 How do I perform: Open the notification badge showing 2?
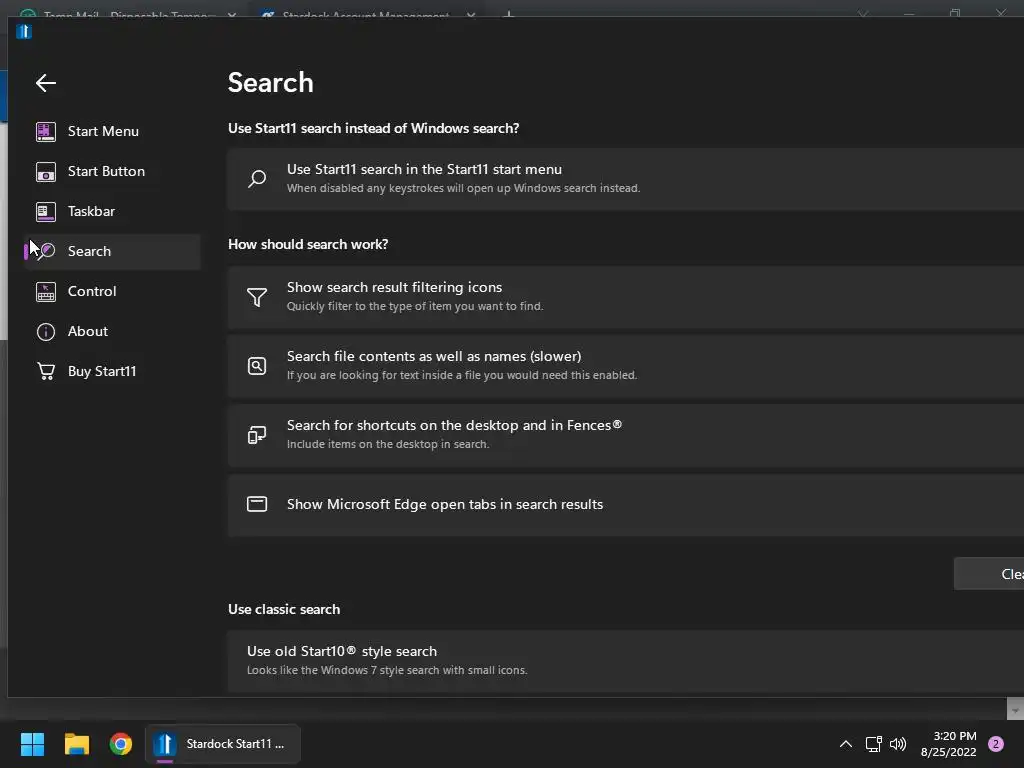996,744
